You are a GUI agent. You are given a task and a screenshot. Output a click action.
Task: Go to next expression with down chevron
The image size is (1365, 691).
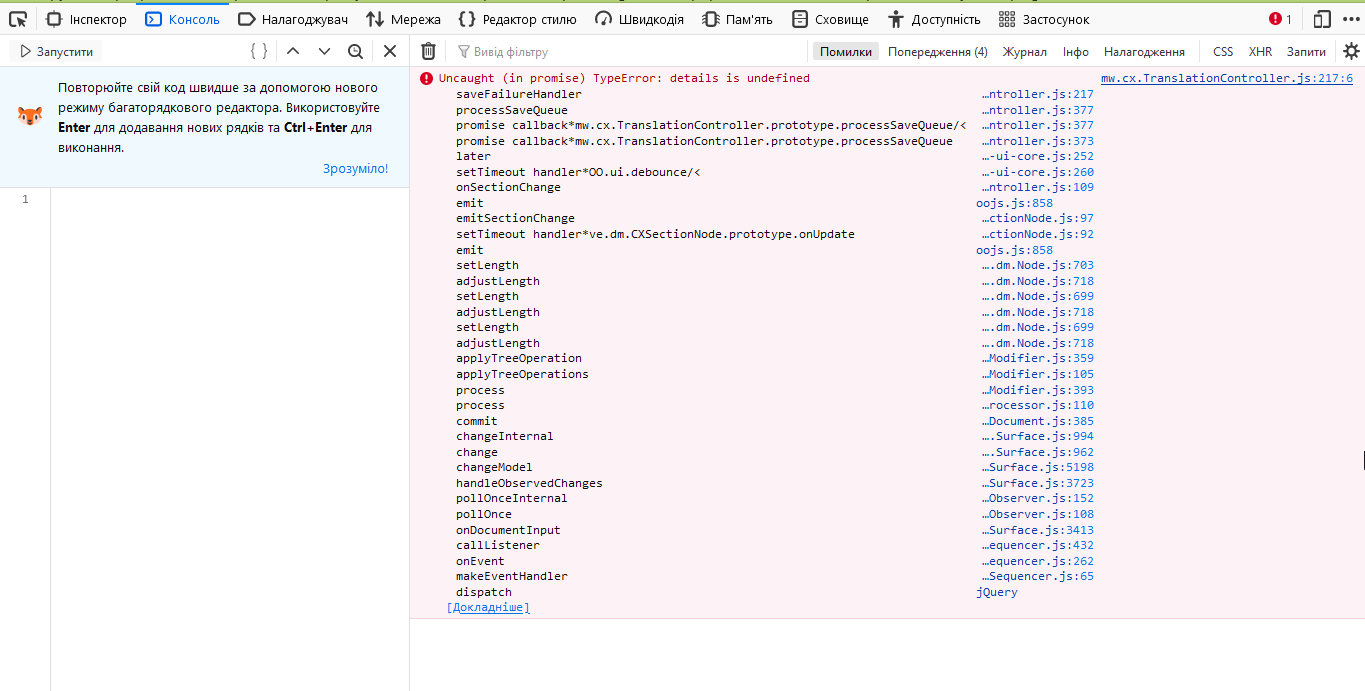(324, 51)
